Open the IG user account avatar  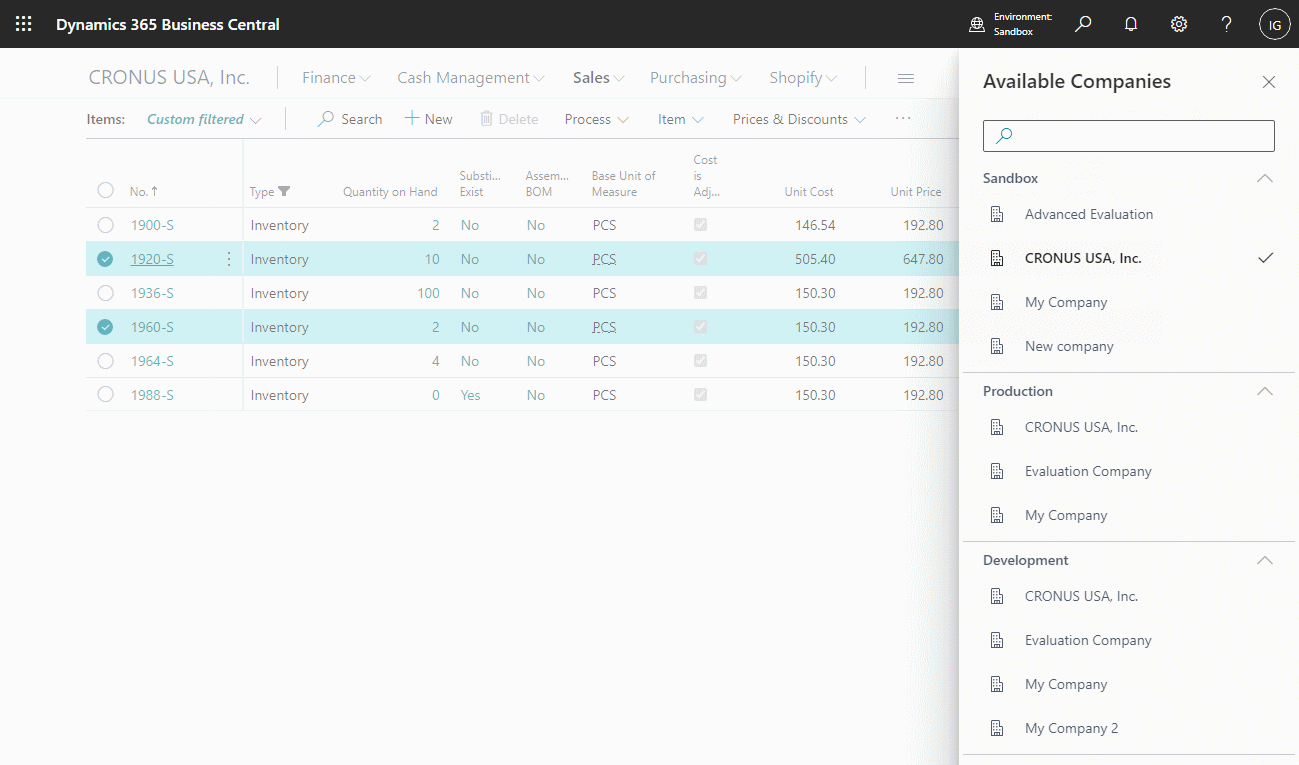click(x=1274, y=24)
